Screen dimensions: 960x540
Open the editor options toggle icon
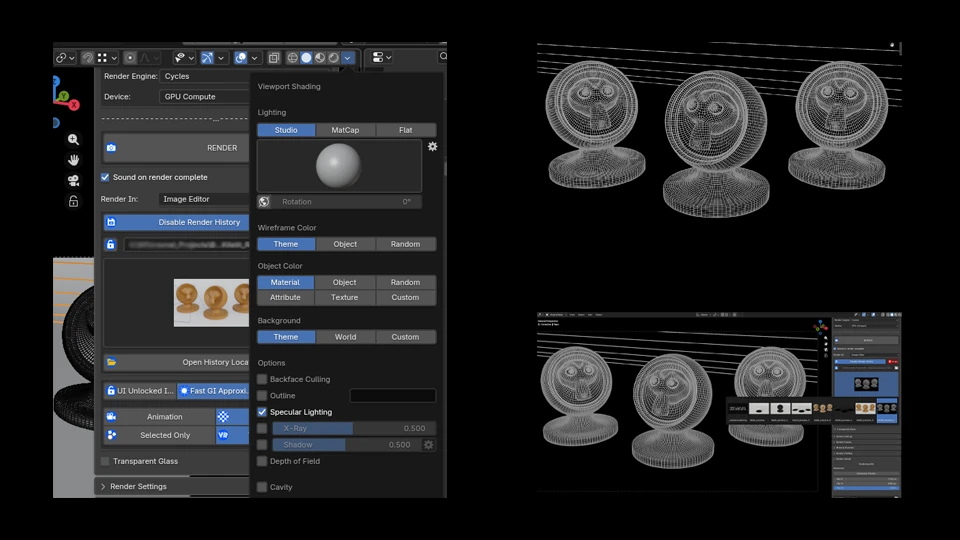pyautogui.click(x=381, y=58)
